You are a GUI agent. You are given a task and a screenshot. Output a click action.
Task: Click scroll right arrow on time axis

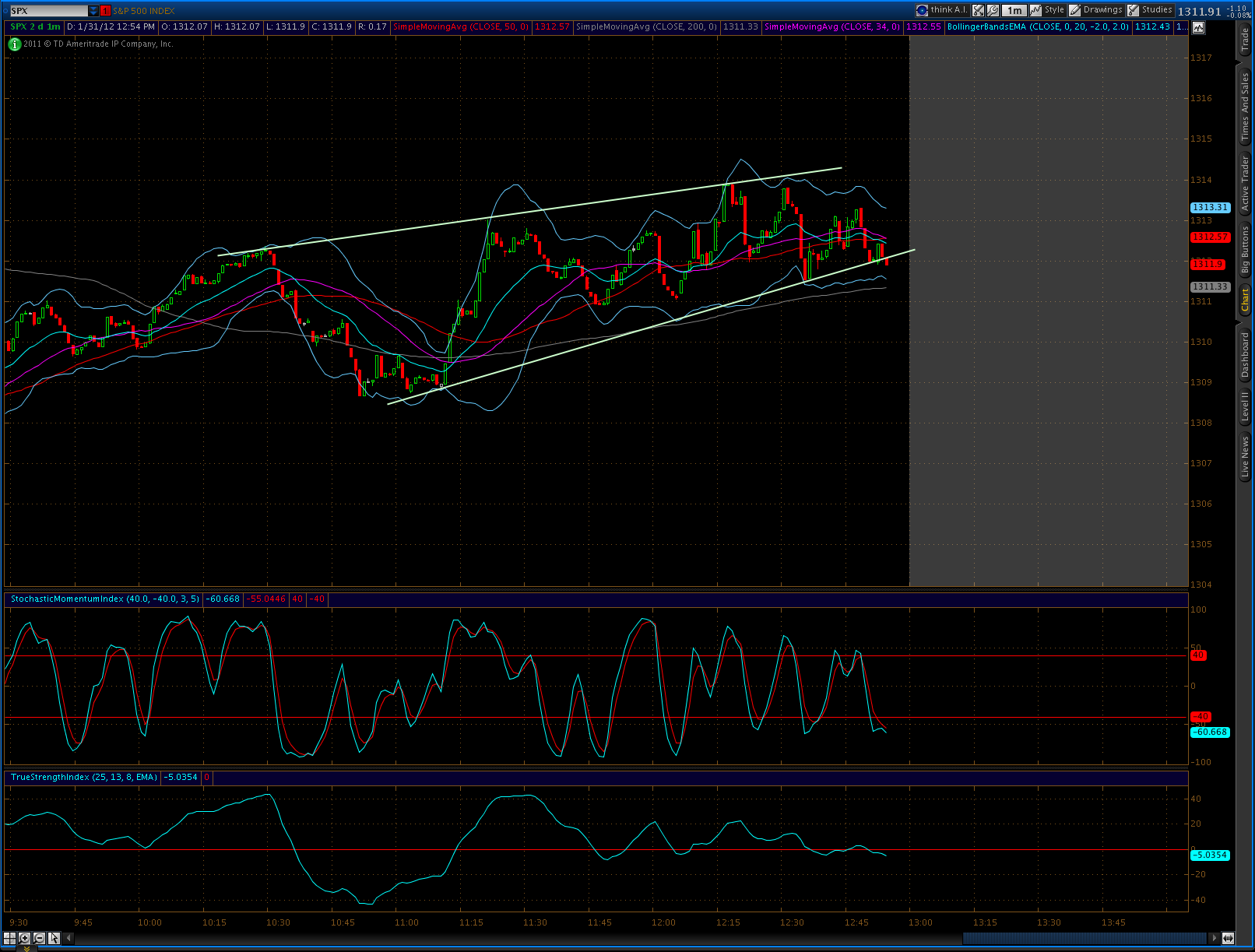(x=1213, y=938)
